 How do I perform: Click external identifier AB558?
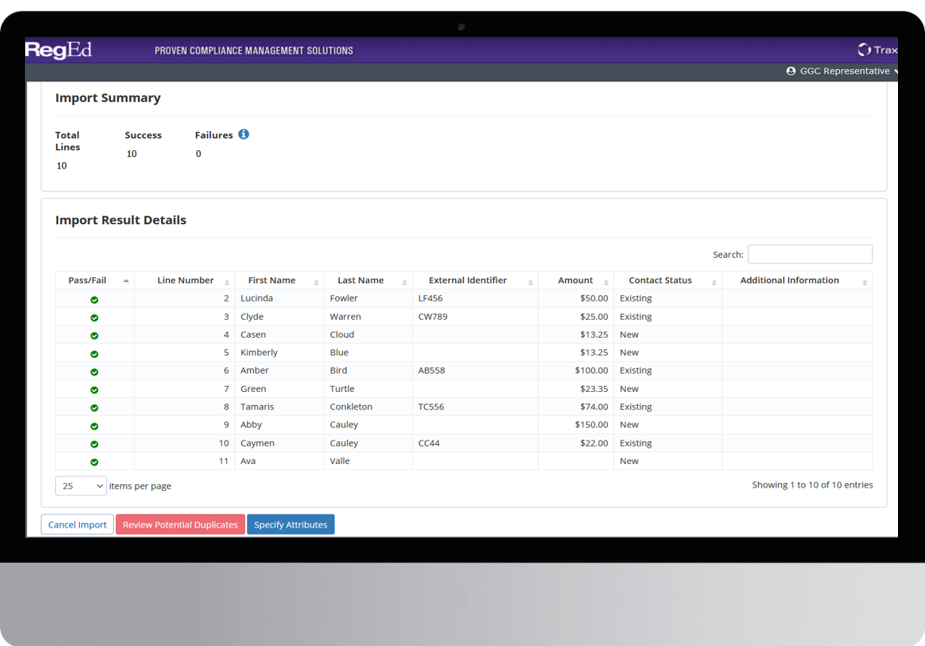[x=431, y=370]
